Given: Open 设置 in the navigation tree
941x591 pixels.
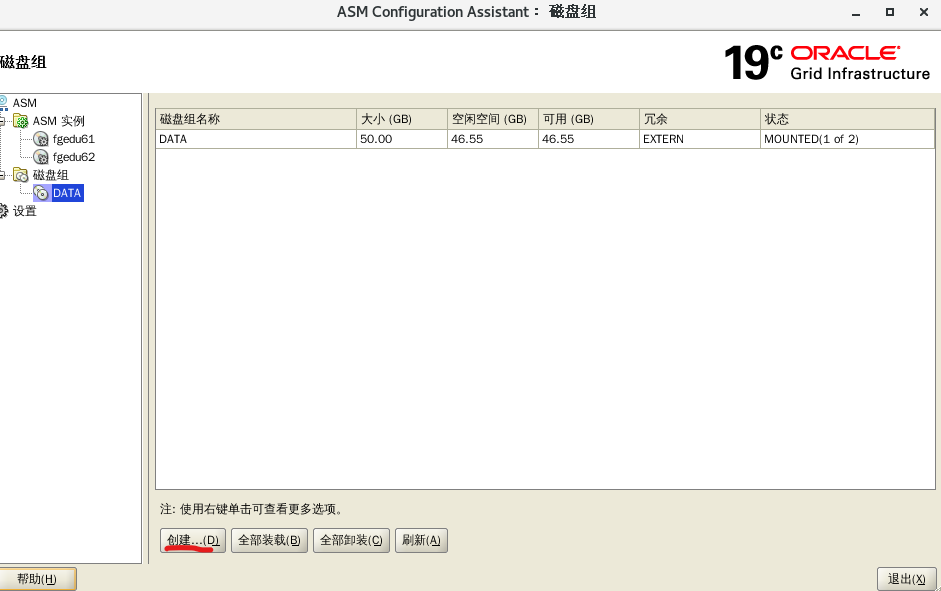Looking at the screenshot, I should click(x=25, y=211).
